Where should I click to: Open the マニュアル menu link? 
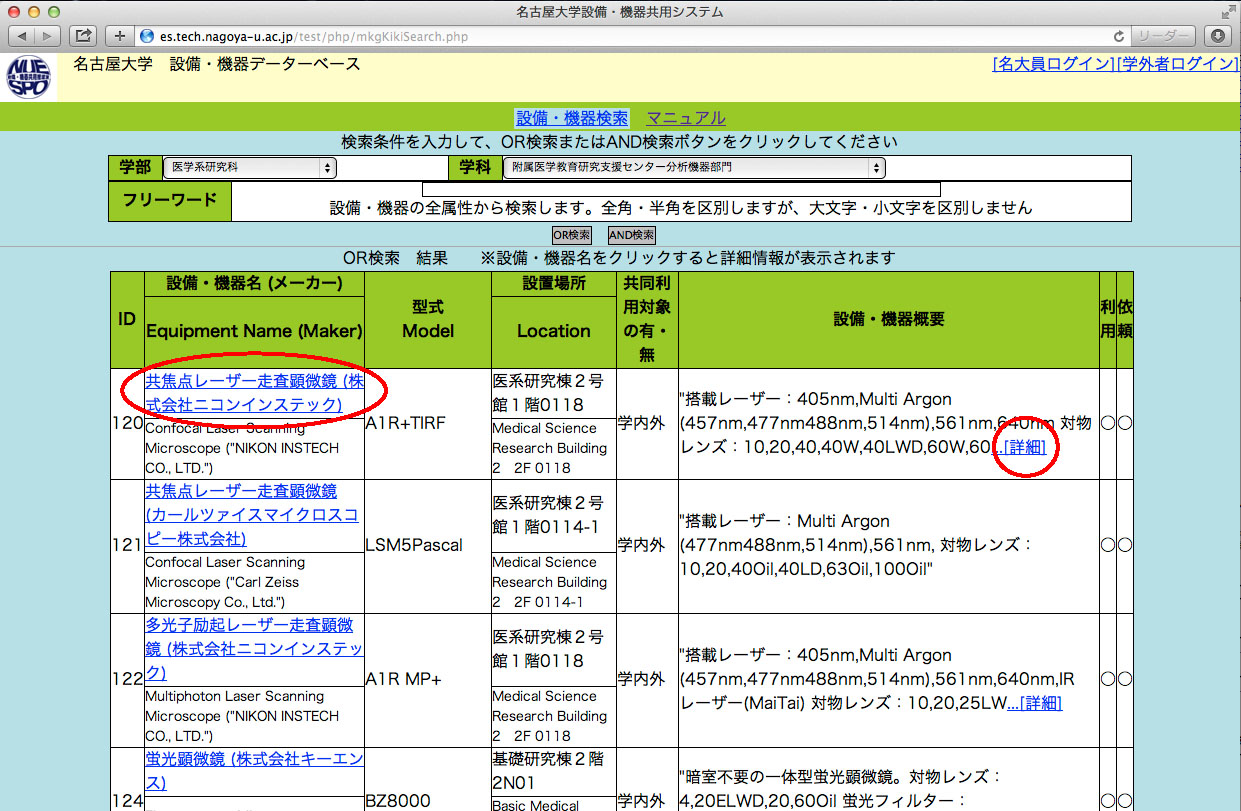[x=686, y=118]
